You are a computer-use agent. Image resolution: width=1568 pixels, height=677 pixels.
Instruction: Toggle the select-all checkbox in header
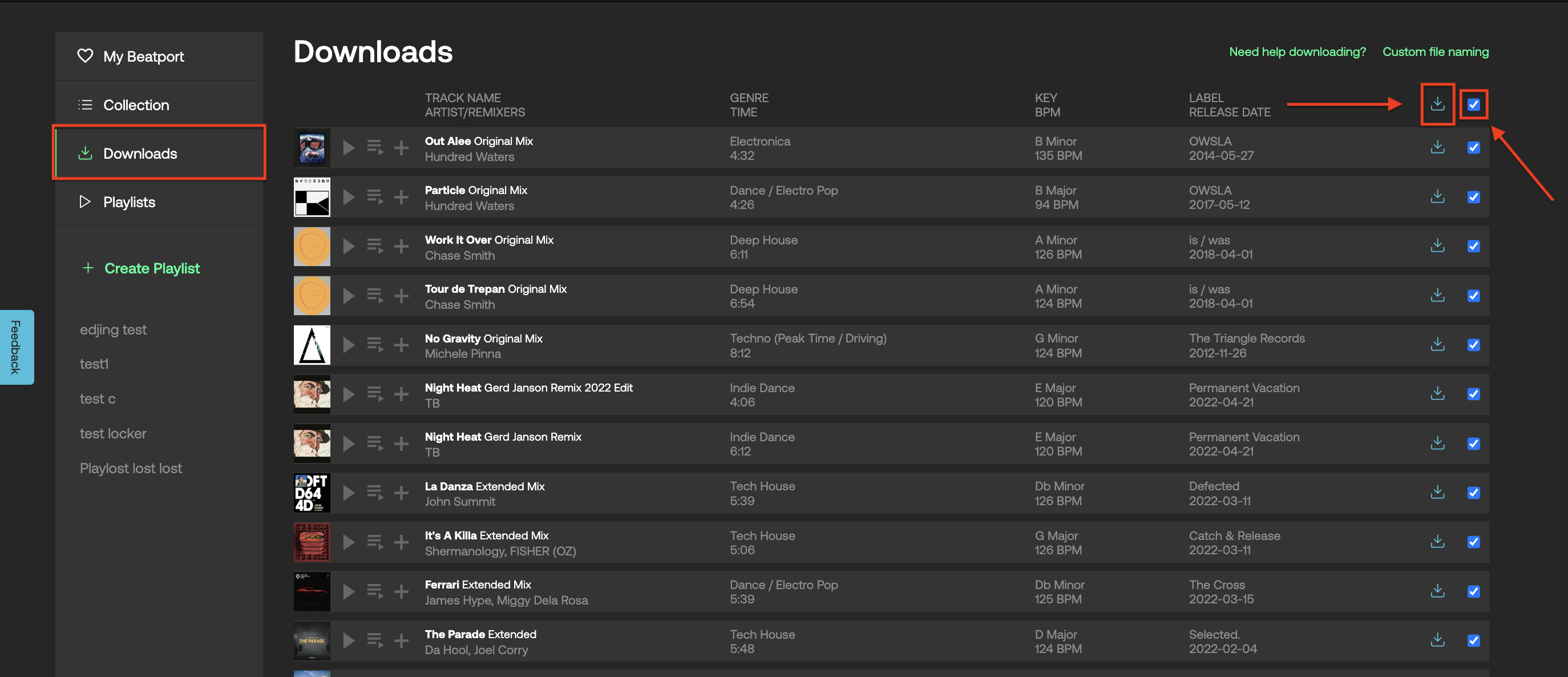1473,104
